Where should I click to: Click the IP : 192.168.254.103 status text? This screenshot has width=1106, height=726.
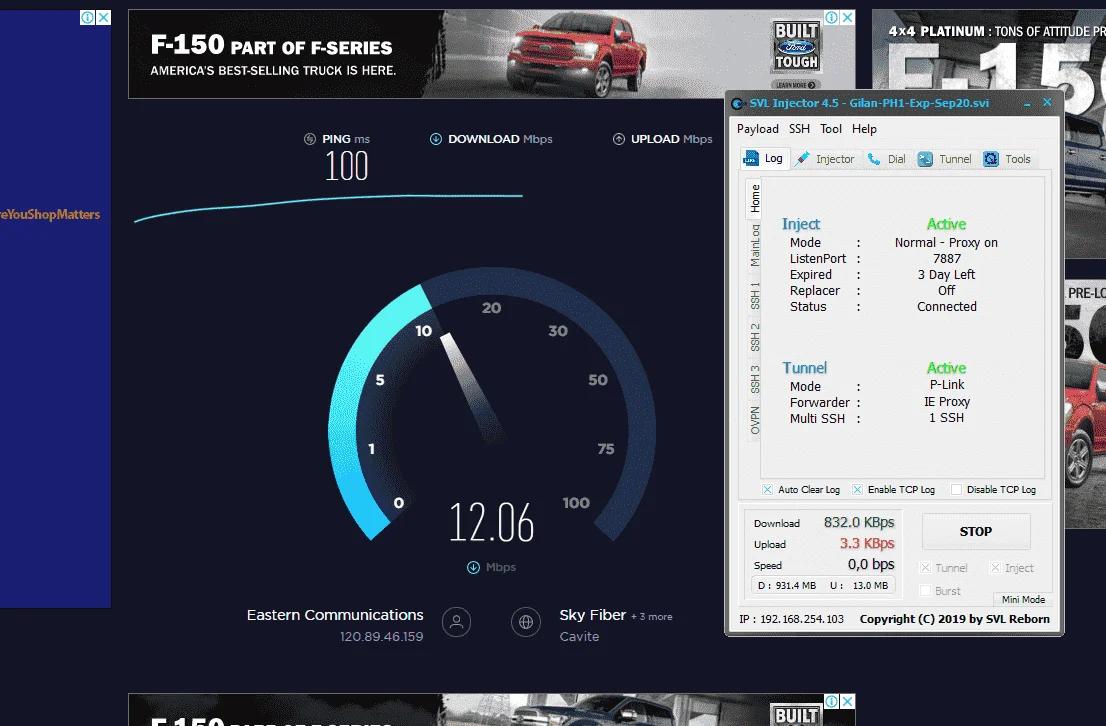click(x=791, y=619)
